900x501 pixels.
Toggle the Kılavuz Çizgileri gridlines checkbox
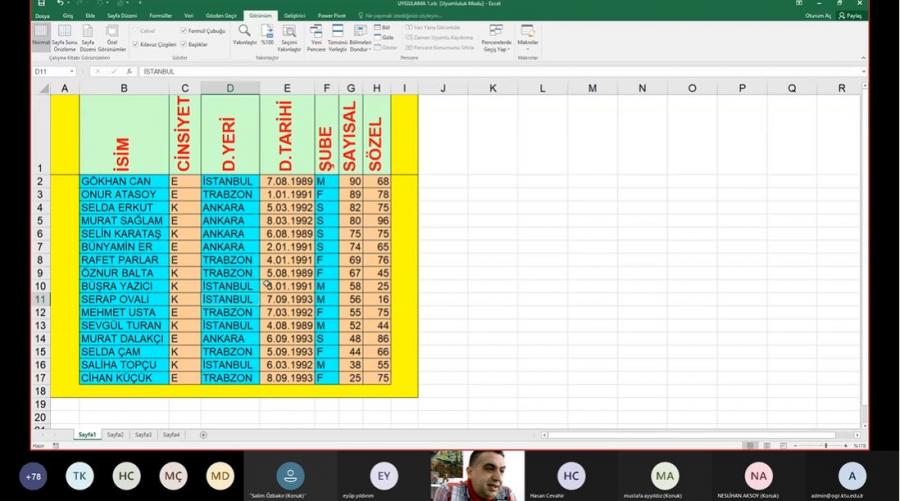[x=136, y=44]
